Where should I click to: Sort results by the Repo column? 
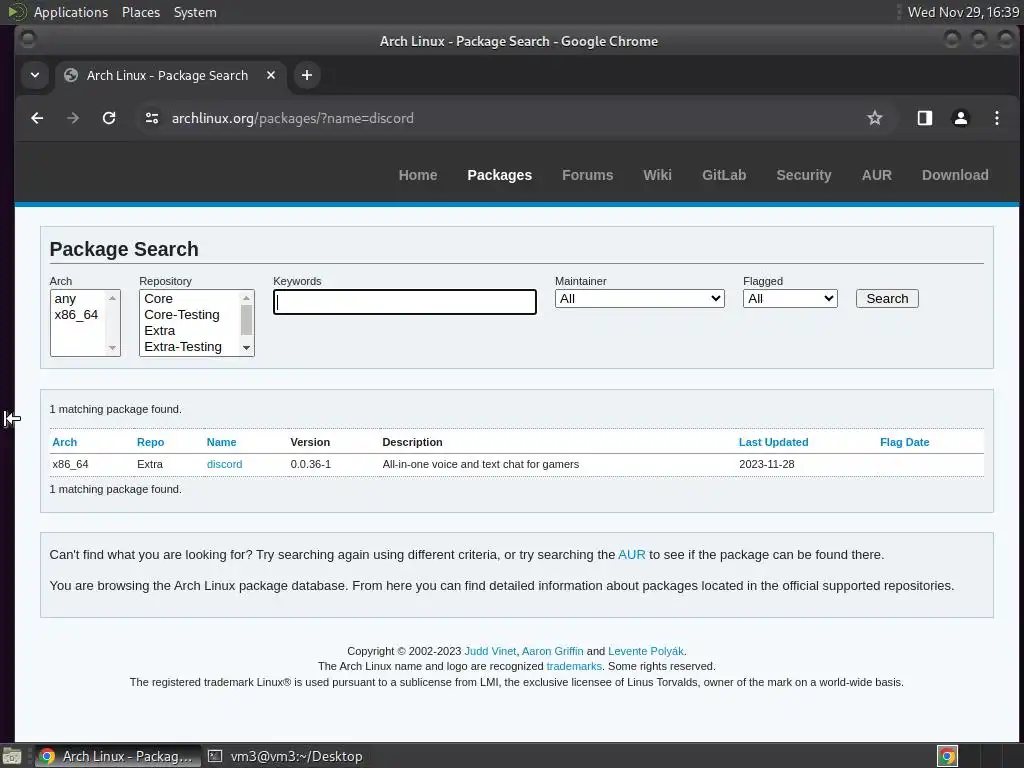pos(150,442)
